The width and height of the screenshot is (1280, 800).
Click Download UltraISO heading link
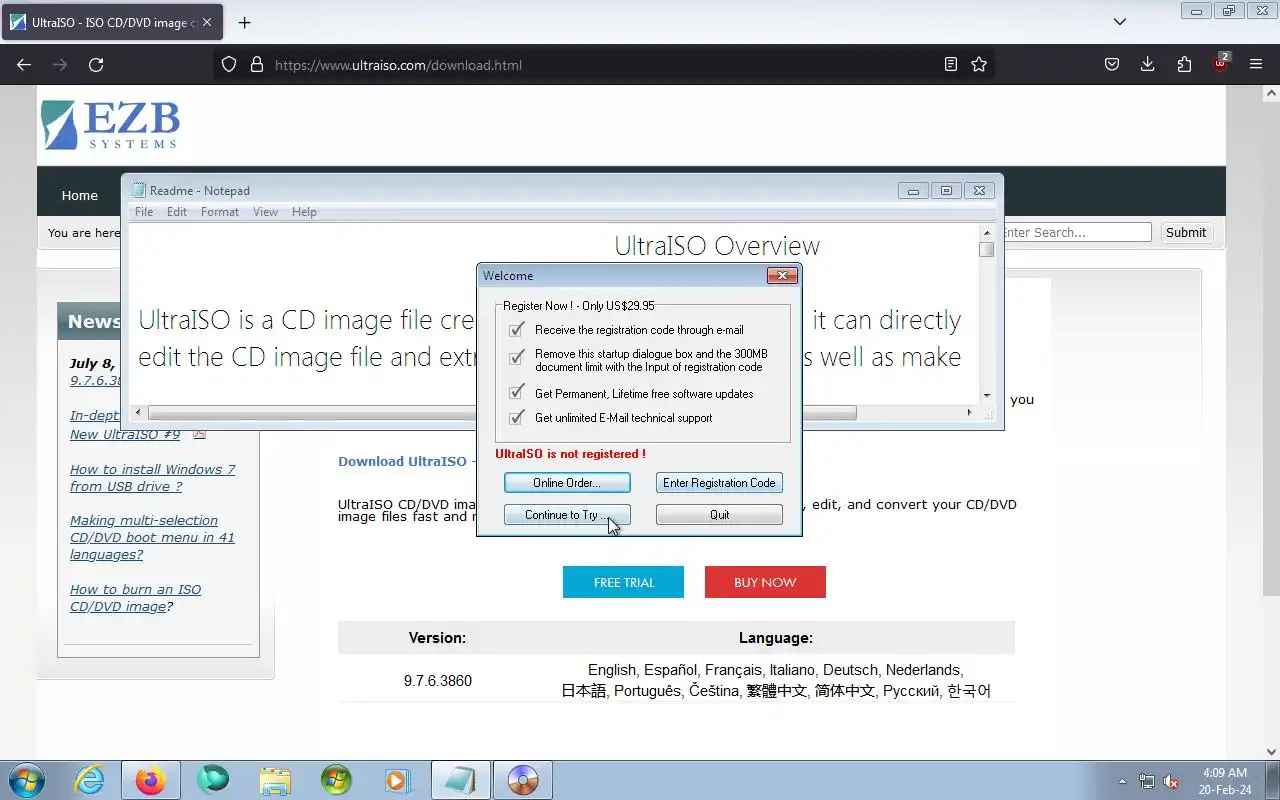403,461
